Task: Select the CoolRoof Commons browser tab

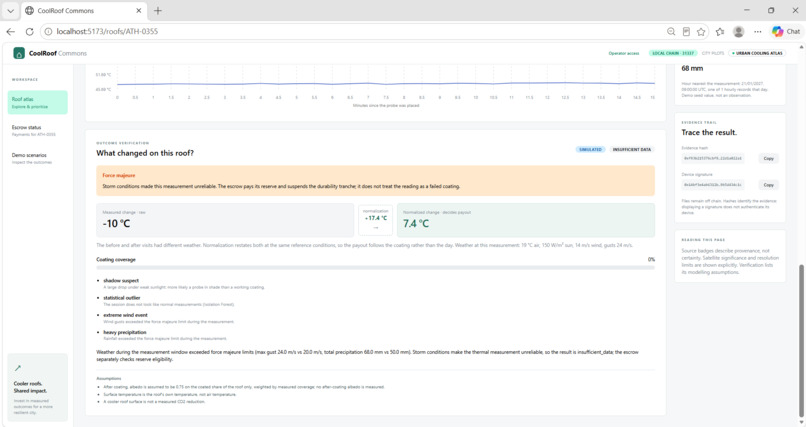Action: click(x=84, y=10)
